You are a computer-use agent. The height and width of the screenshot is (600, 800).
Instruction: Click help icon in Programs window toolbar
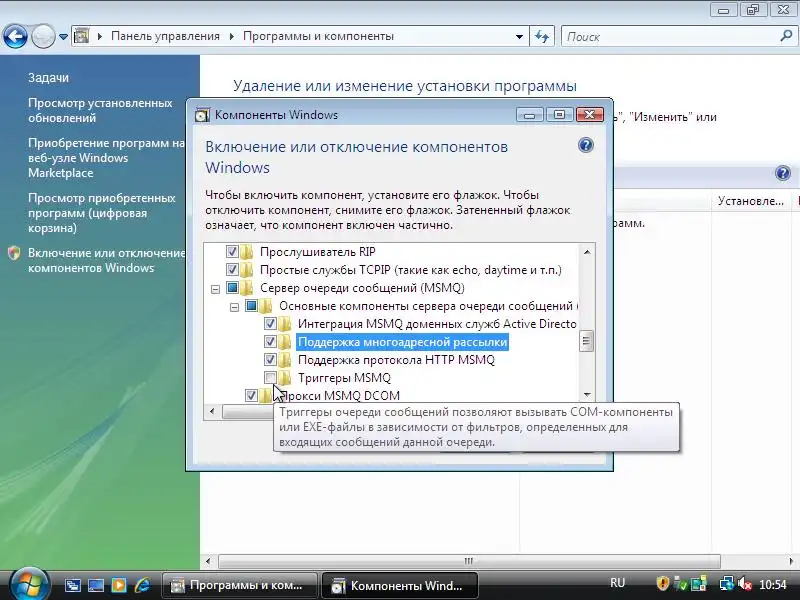[783, 173]
